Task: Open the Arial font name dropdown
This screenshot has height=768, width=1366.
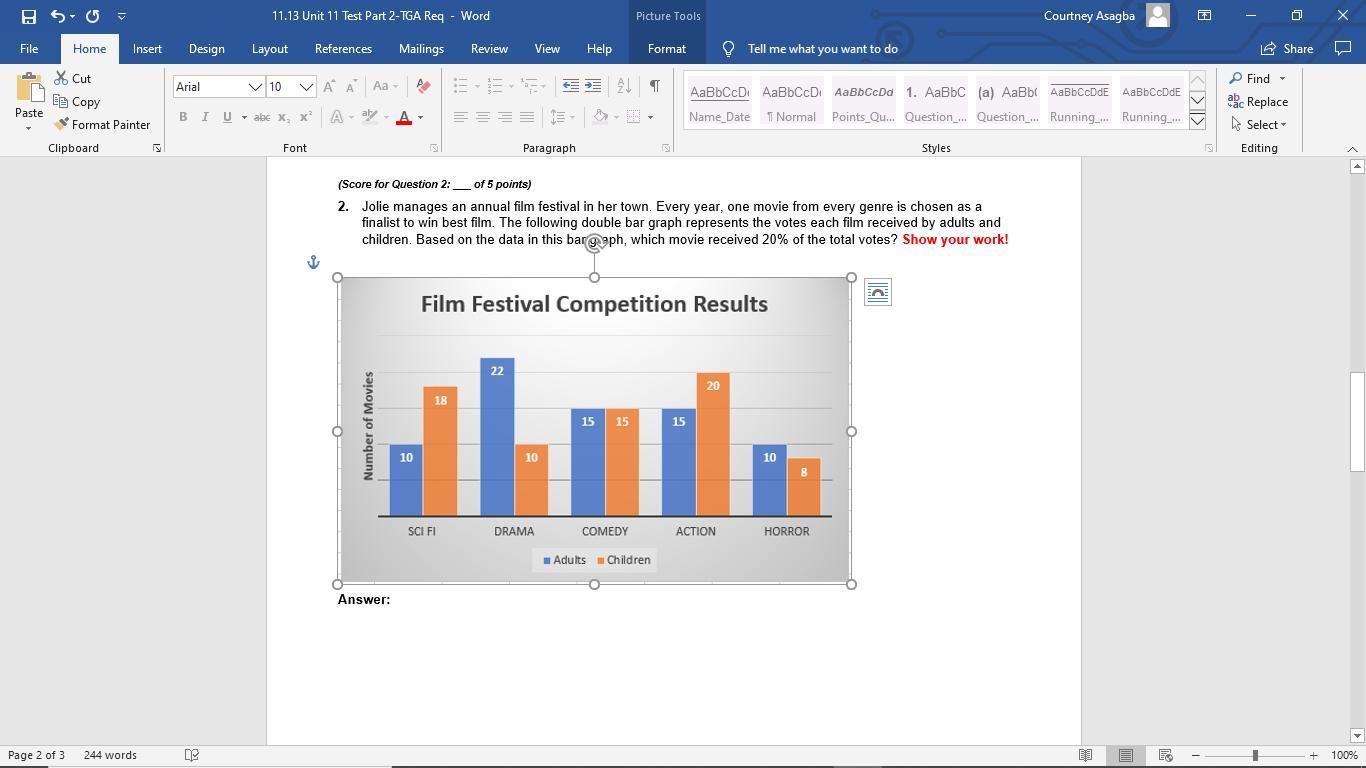Action: tap(255, 87)
